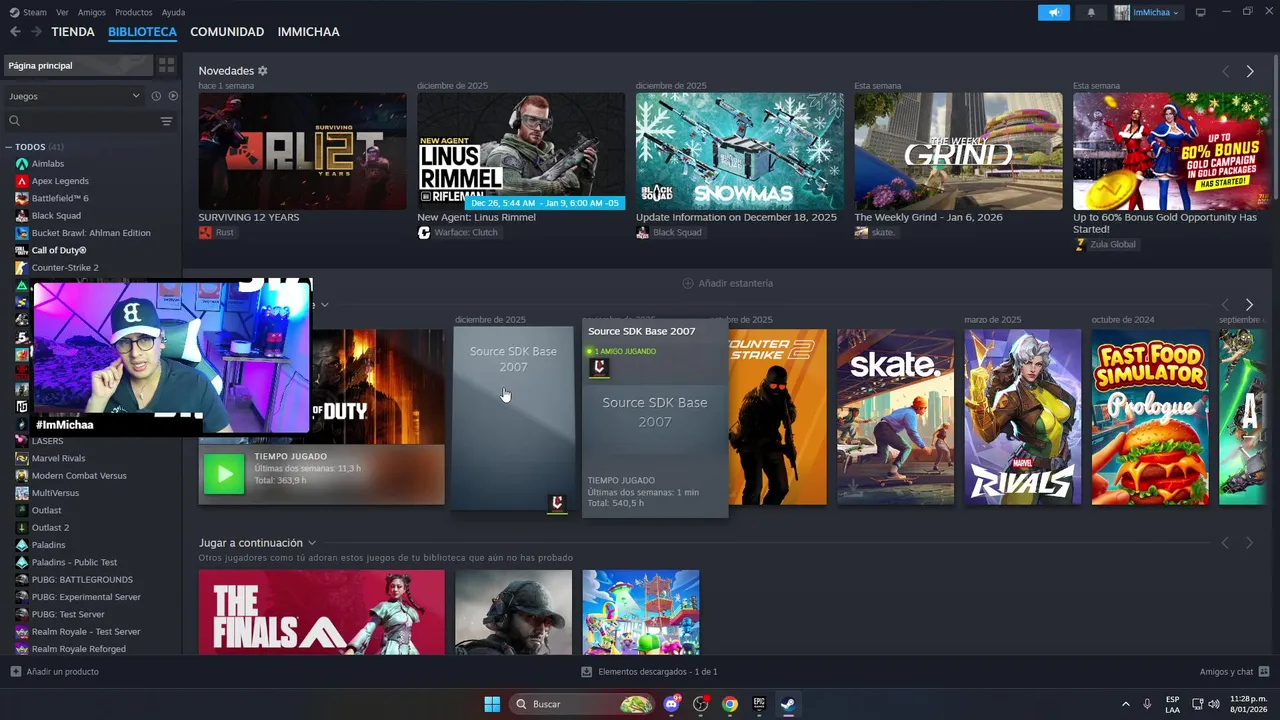
Task: Open Discord in taskbar
Action: 672,704
